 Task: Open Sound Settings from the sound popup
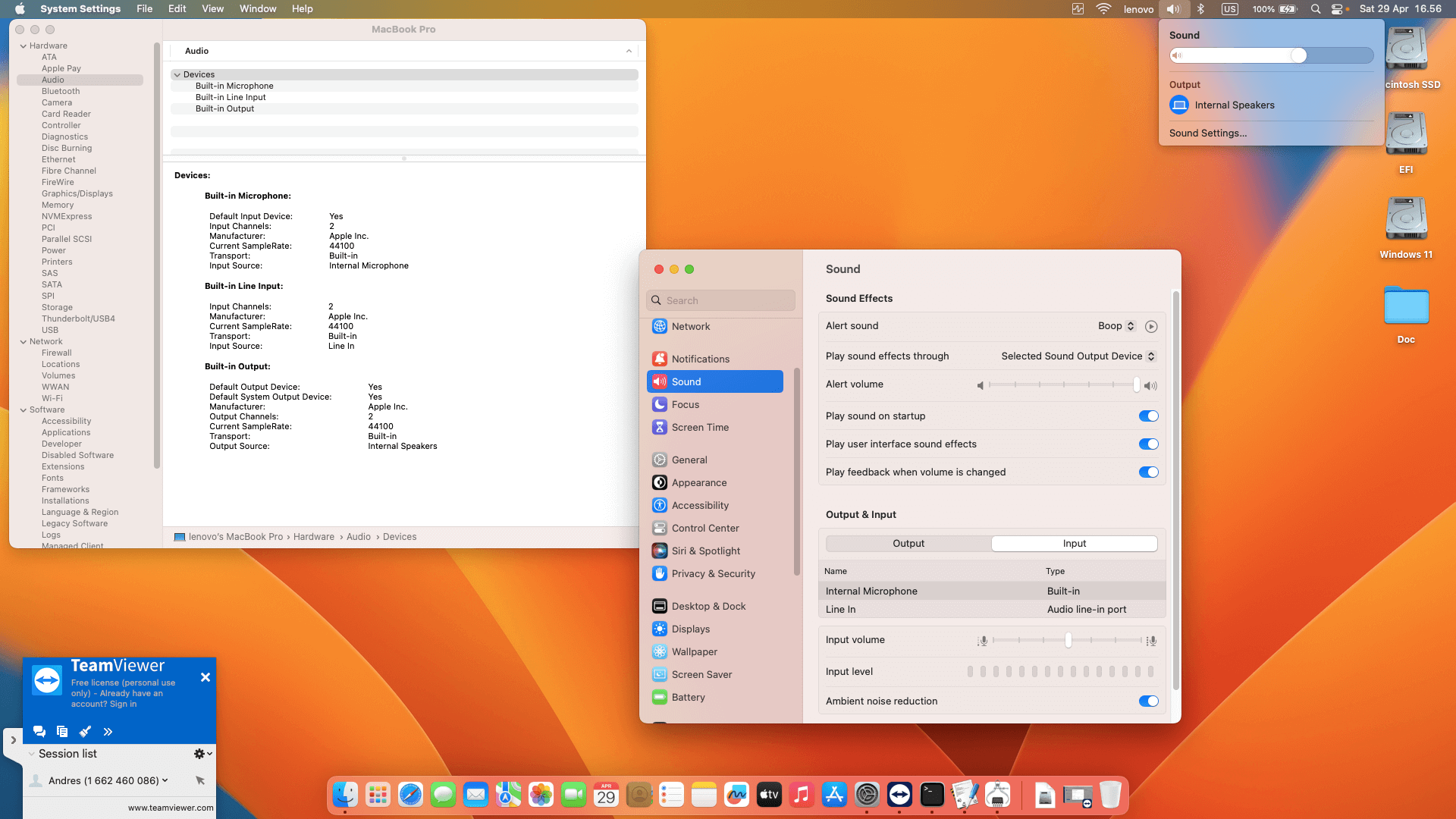1208,133
